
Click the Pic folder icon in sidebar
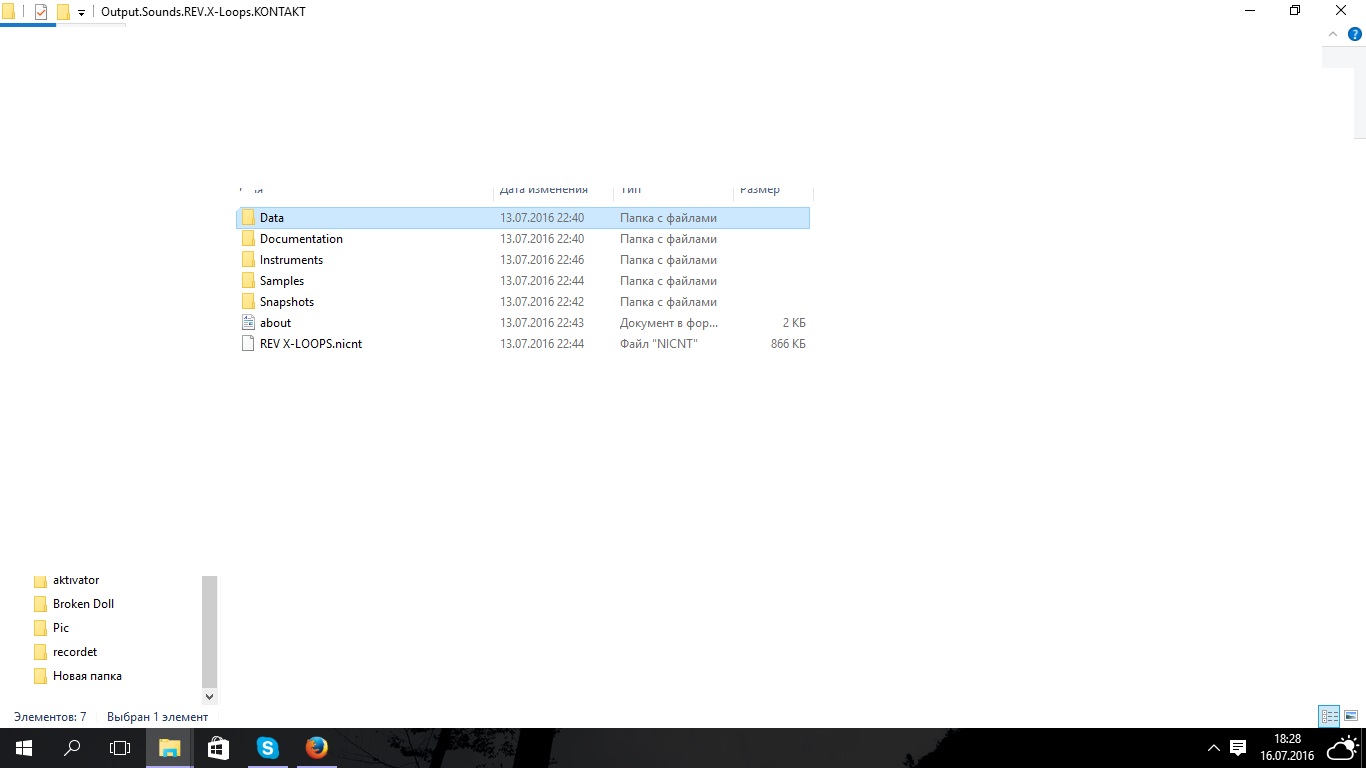(x=40, y=628)
